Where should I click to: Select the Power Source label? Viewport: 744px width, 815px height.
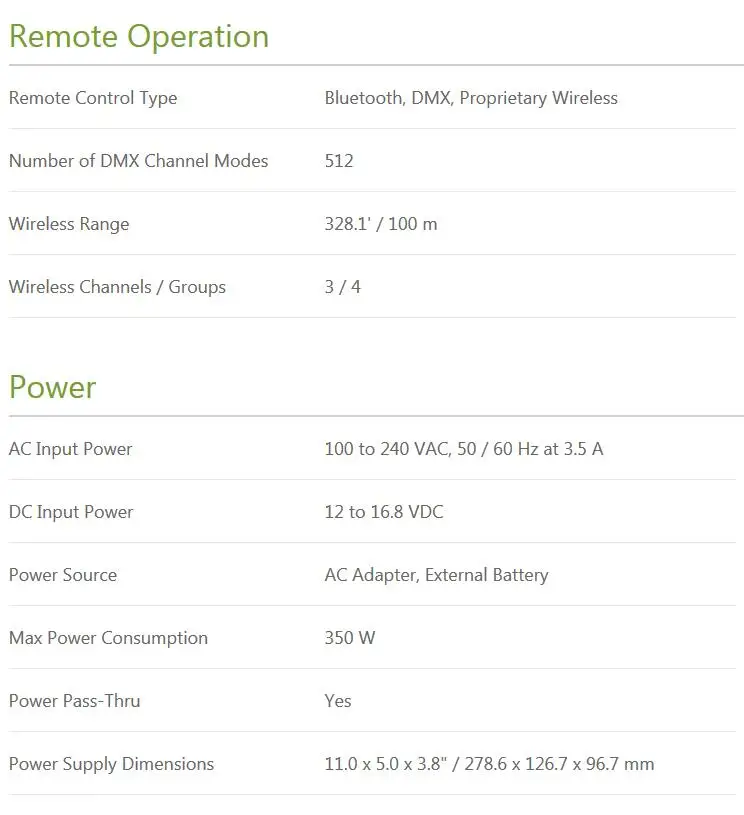coord(63,575)
